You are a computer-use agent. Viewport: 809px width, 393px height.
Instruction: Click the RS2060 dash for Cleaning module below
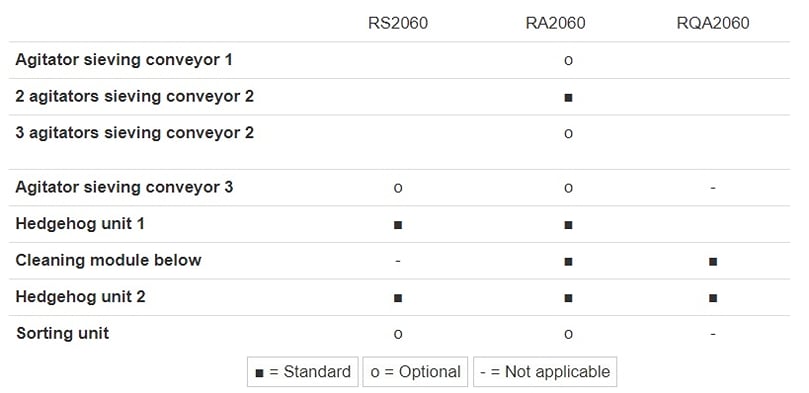398,261
